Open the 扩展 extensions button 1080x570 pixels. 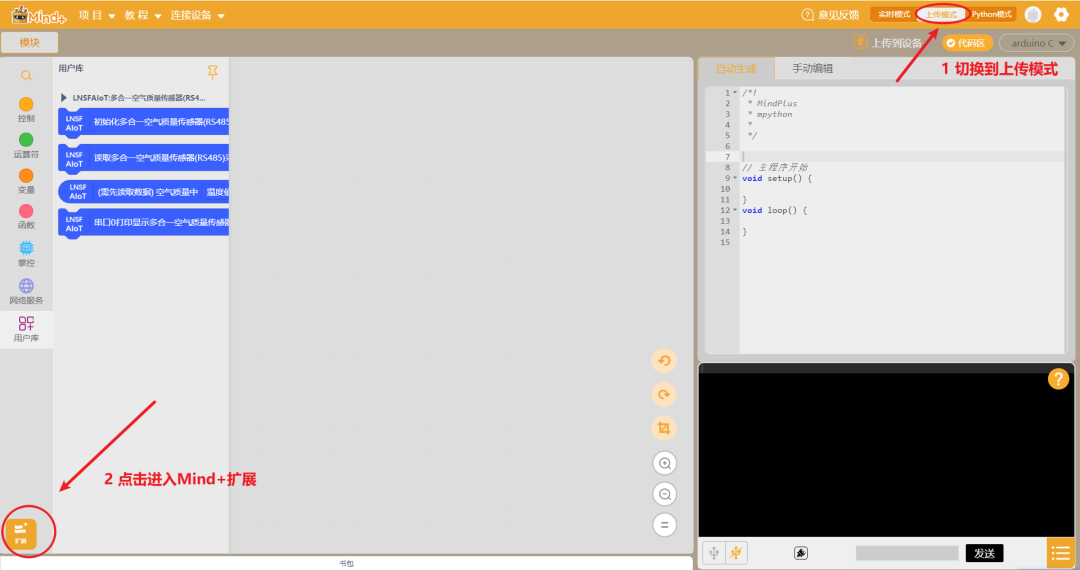tap(21, 532)
